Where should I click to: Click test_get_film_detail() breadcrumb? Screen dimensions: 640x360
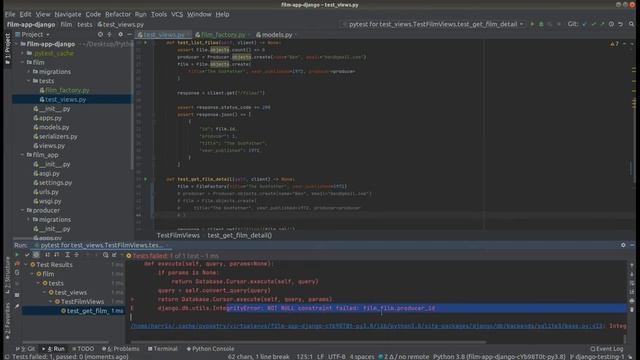(x=240, y=236)
